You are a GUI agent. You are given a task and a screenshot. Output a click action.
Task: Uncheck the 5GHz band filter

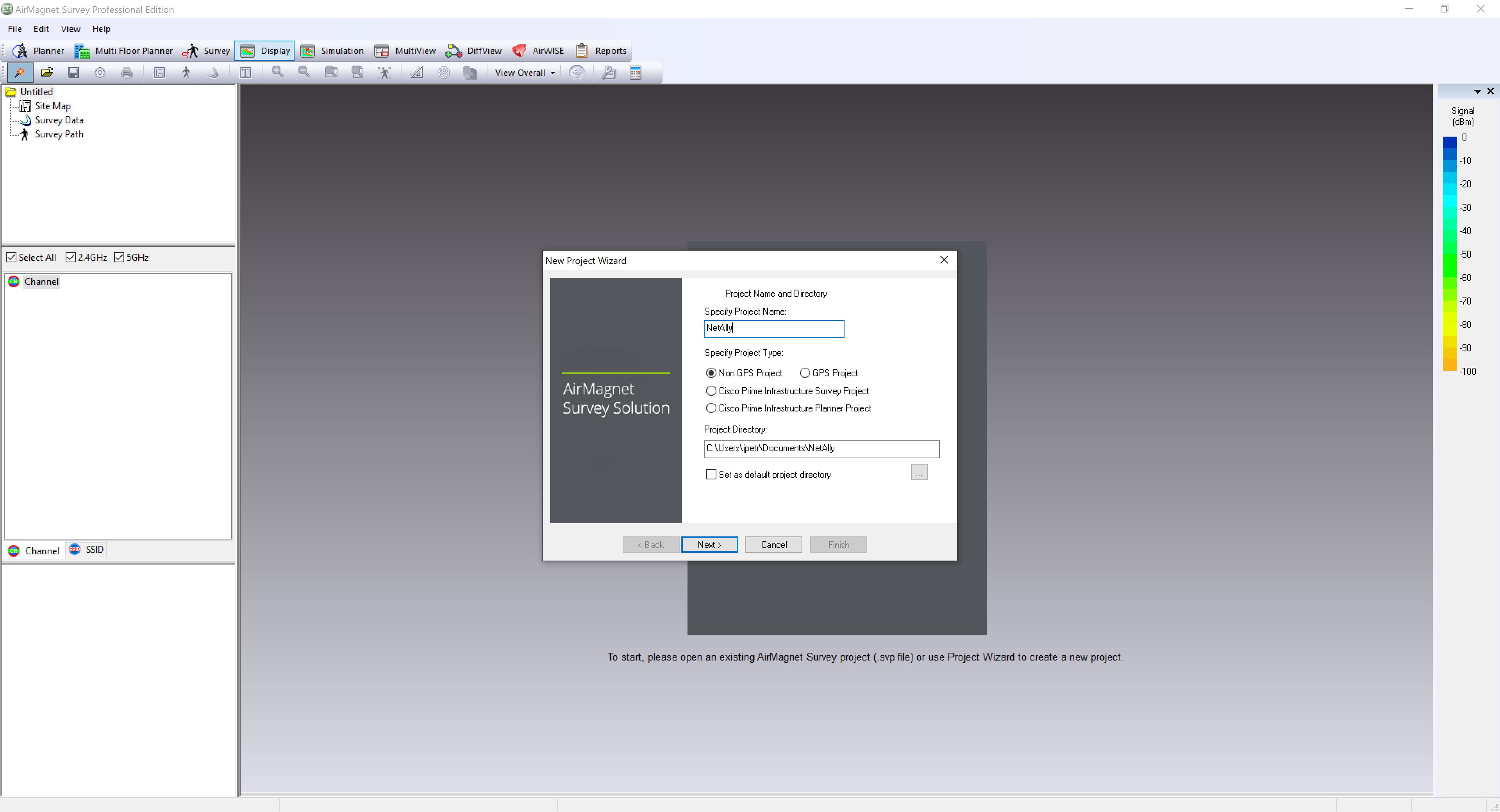[x=120, y=257]
